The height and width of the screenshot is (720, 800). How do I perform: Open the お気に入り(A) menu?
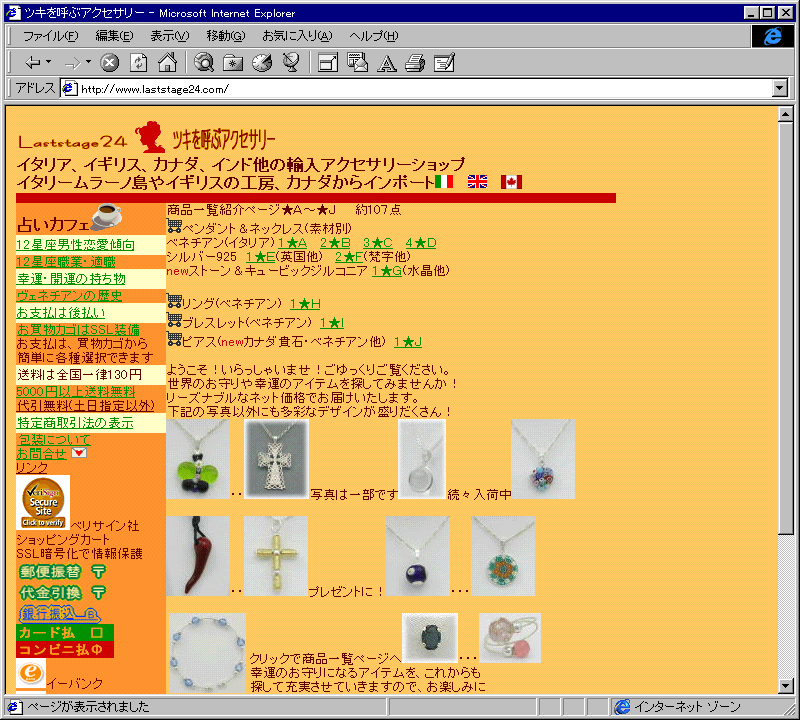point(297,36)
